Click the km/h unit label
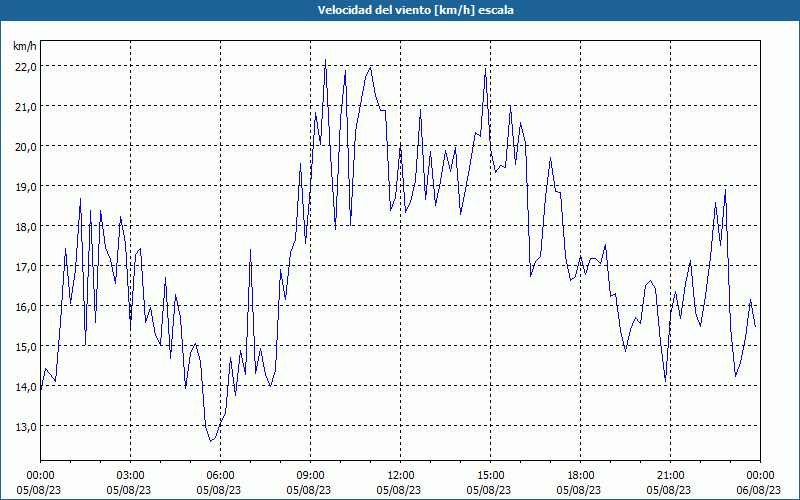Screen dimensions: 800x500 point(25,46)
